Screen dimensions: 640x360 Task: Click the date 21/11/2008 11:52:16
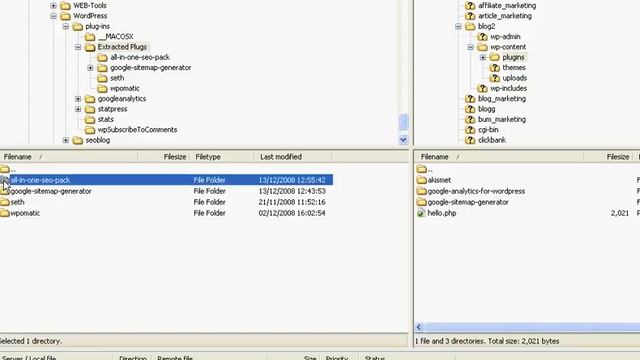pos(292,202)
